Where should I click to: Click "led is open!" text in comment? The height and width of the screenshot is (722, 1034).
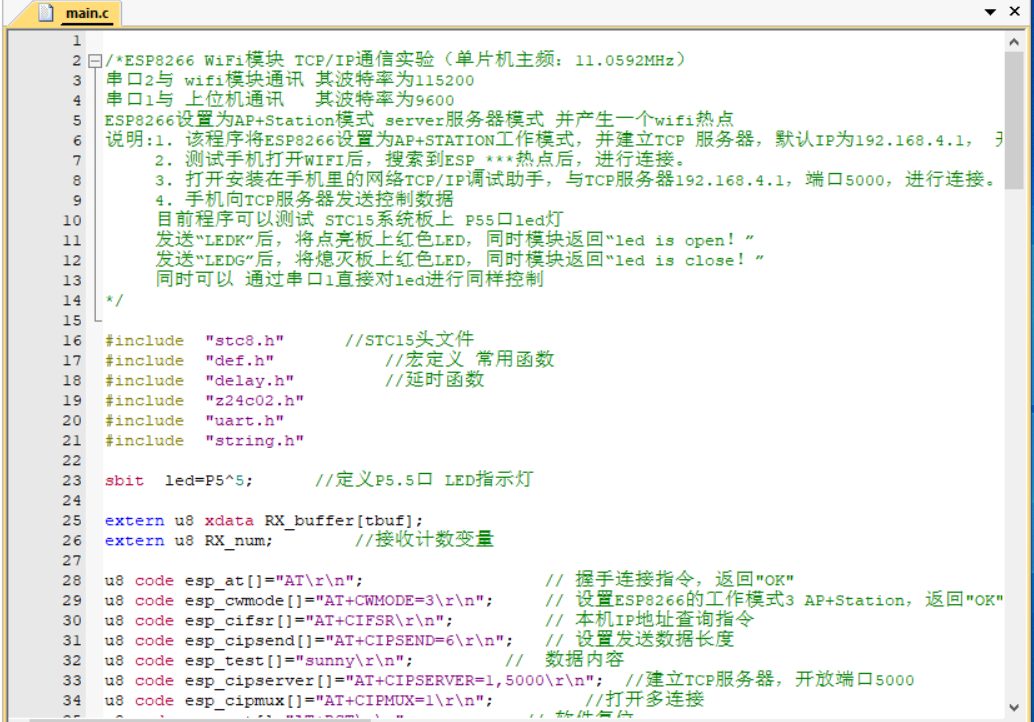click(x=680, y=240)
